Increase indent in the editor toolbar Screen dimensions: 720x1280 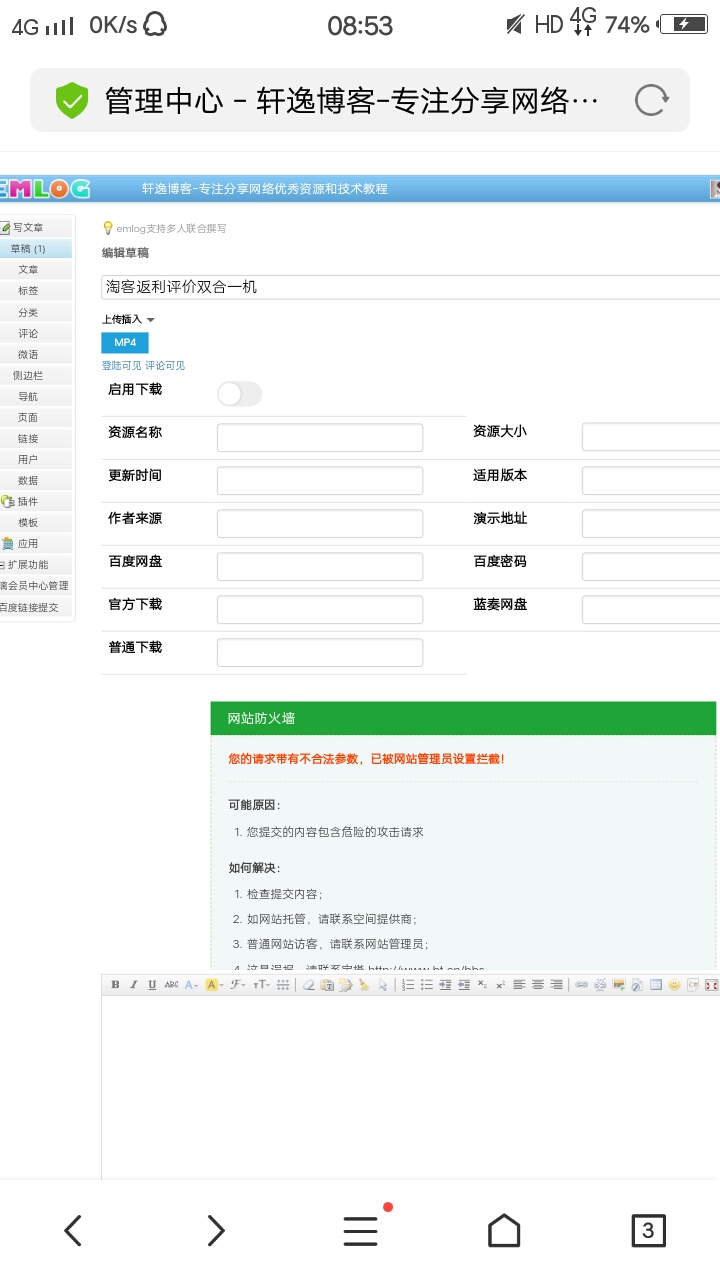click(446, 985)
